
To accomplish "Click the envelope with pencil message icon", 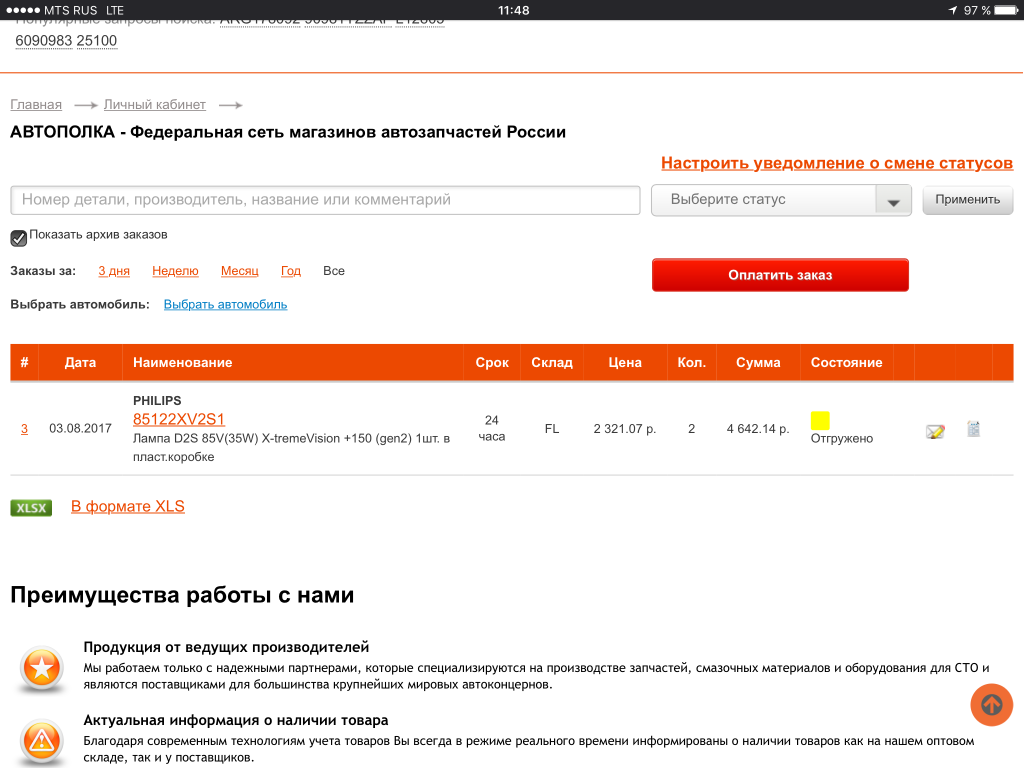I will [935, 432].
